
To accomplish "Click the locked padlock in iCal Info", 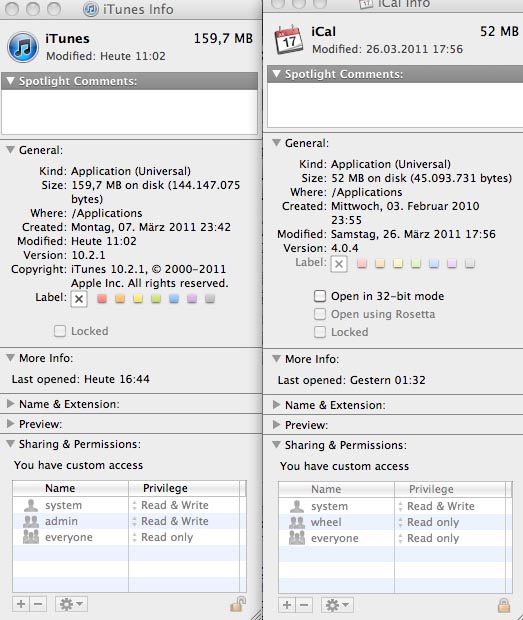I will point(503,605).
